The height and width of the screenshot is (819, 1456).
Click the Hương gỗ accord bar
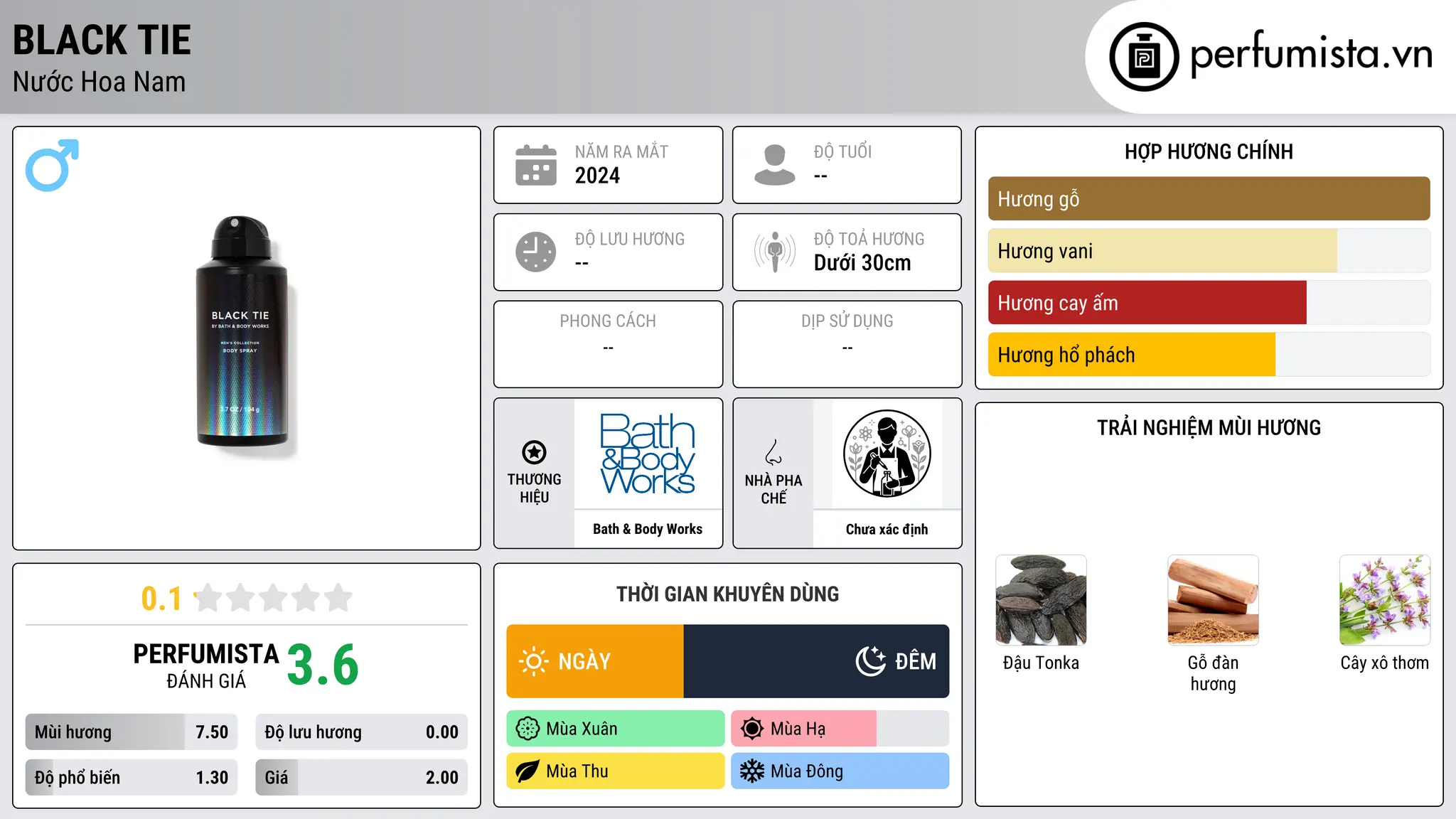pyautogui.click(x=1209, y=199)
